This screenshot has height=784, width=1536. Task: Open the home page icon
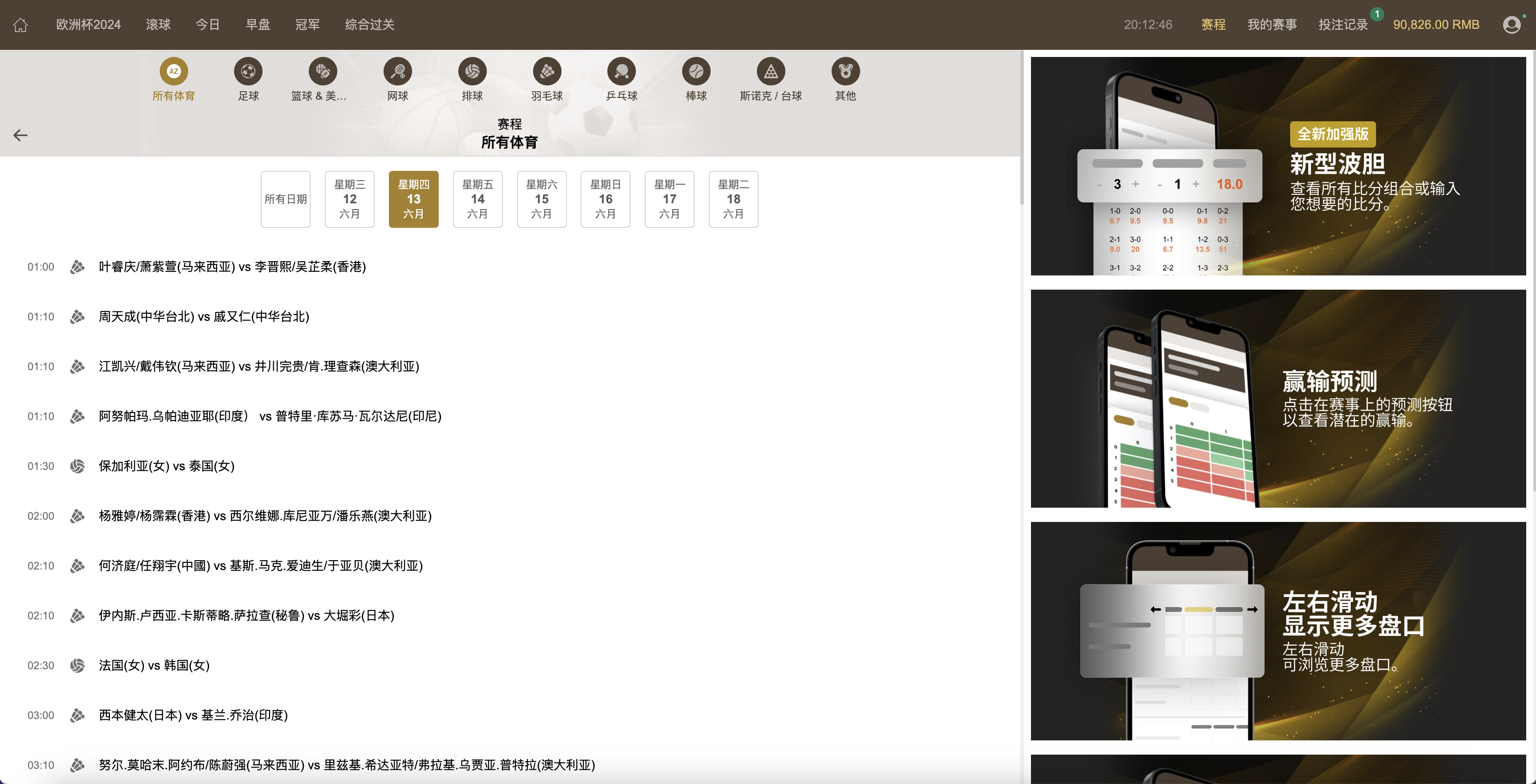(x=20, y=24)
